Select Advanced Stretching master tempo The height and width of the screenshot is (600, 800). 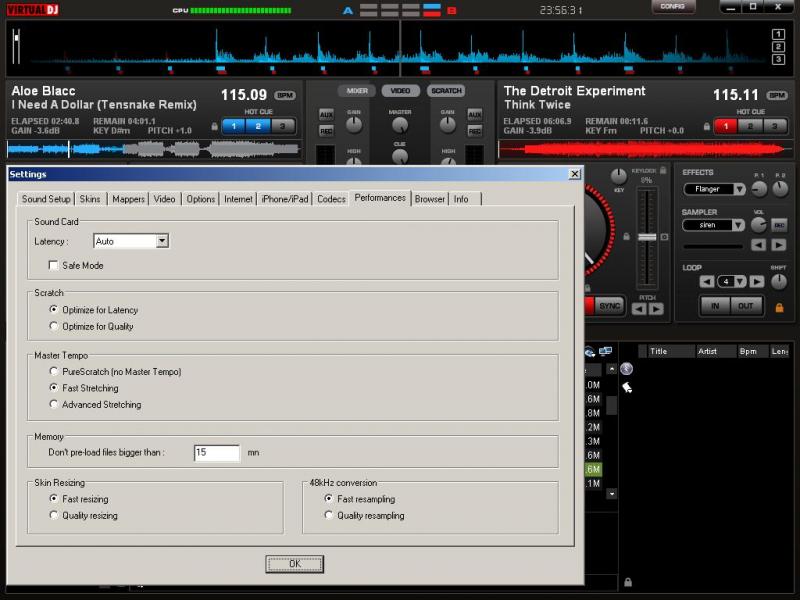click(x=54, y=404)
